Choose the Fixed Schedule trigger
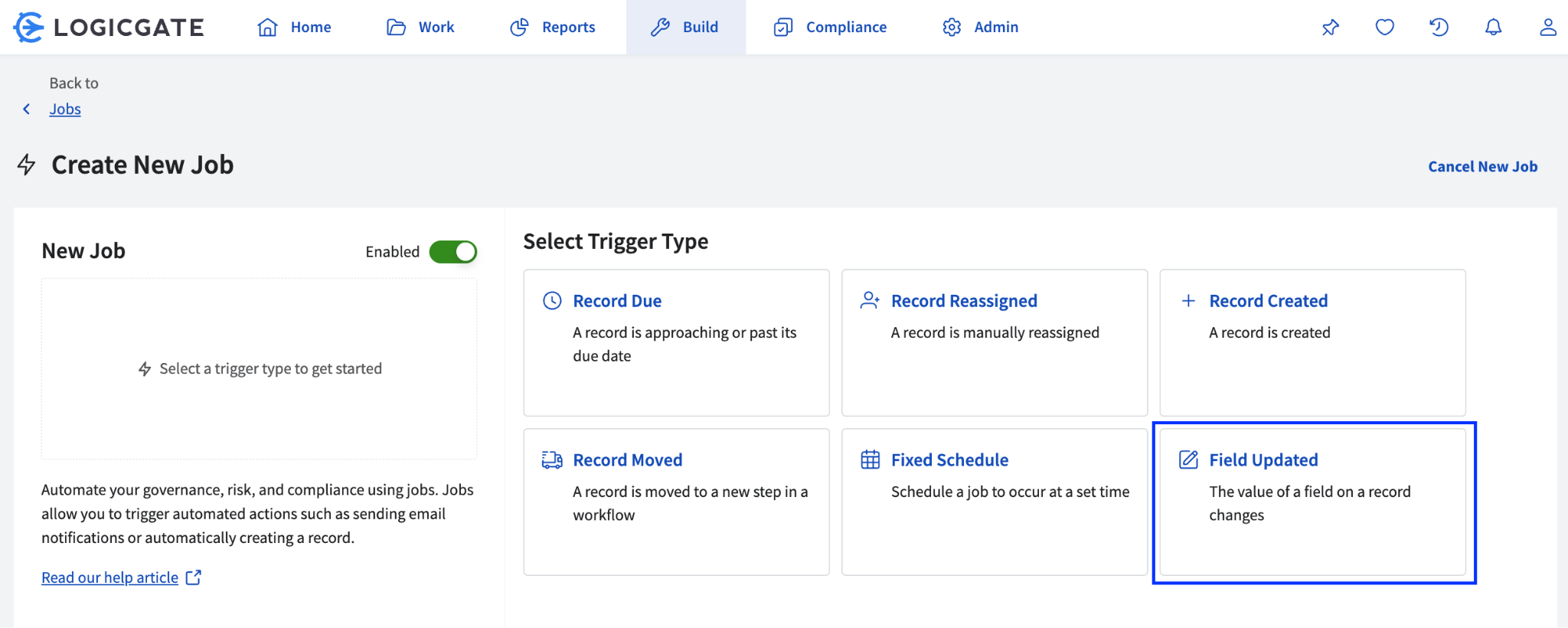The width and height of the screenshot is (1568, 628). [x=994, y=502]
